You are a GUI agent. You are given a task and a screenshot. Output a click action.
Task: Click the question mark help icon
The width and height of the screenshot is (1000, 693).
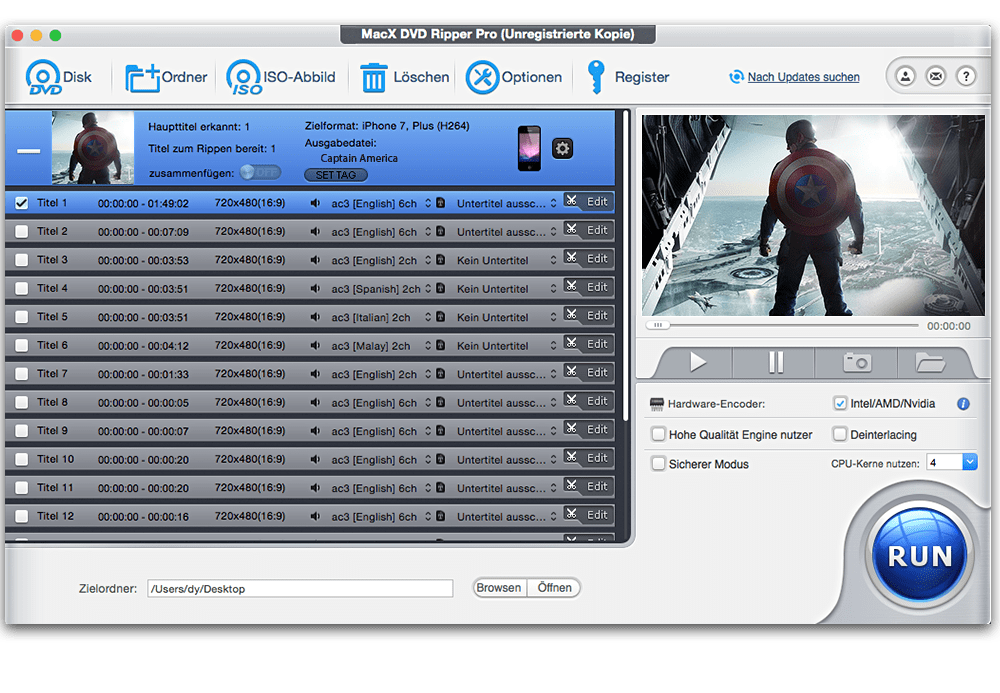coord(966,75)
